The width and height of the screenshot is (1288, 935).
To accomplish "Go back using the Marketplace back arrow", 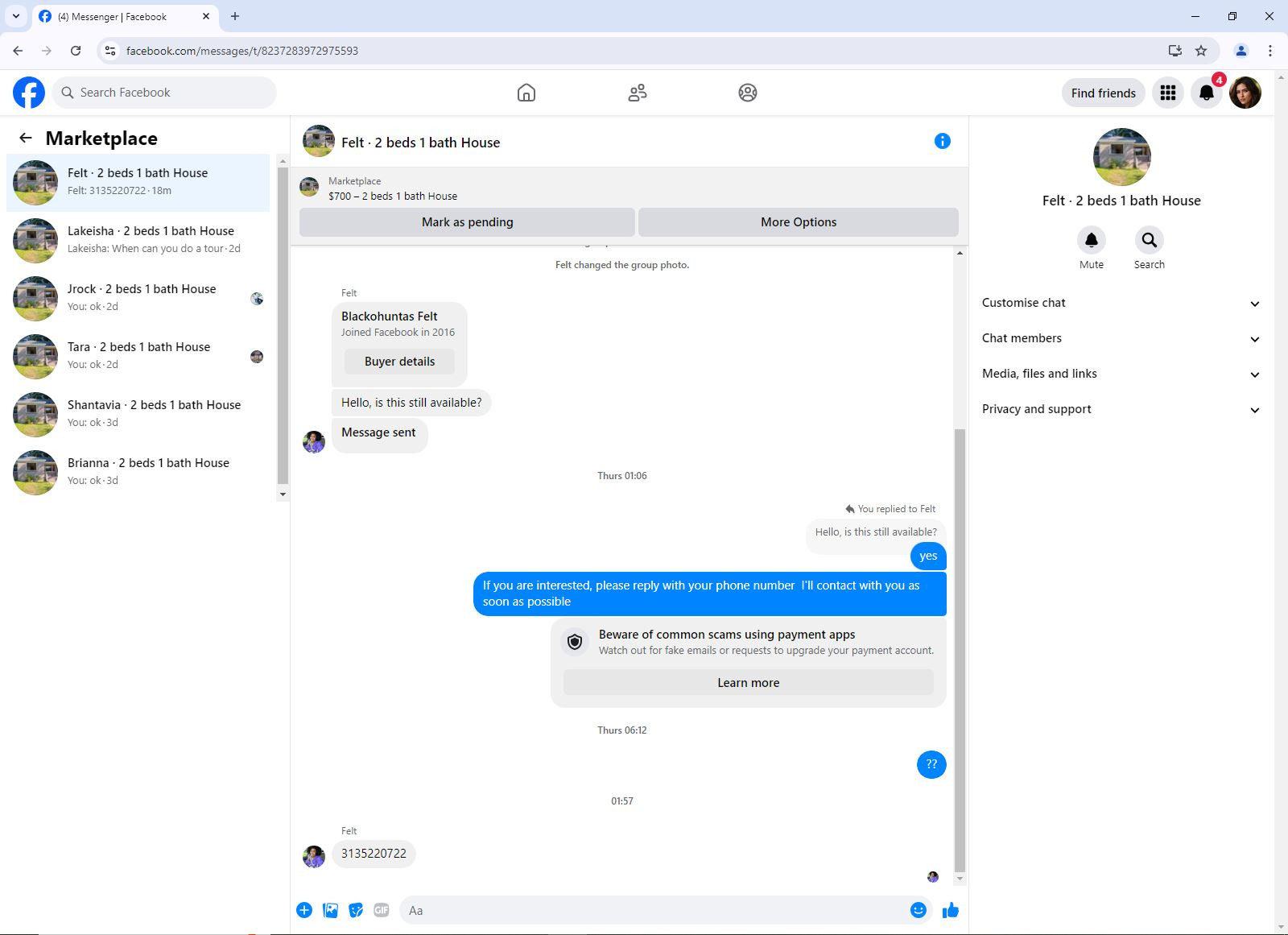I will [x=26, y=138].
